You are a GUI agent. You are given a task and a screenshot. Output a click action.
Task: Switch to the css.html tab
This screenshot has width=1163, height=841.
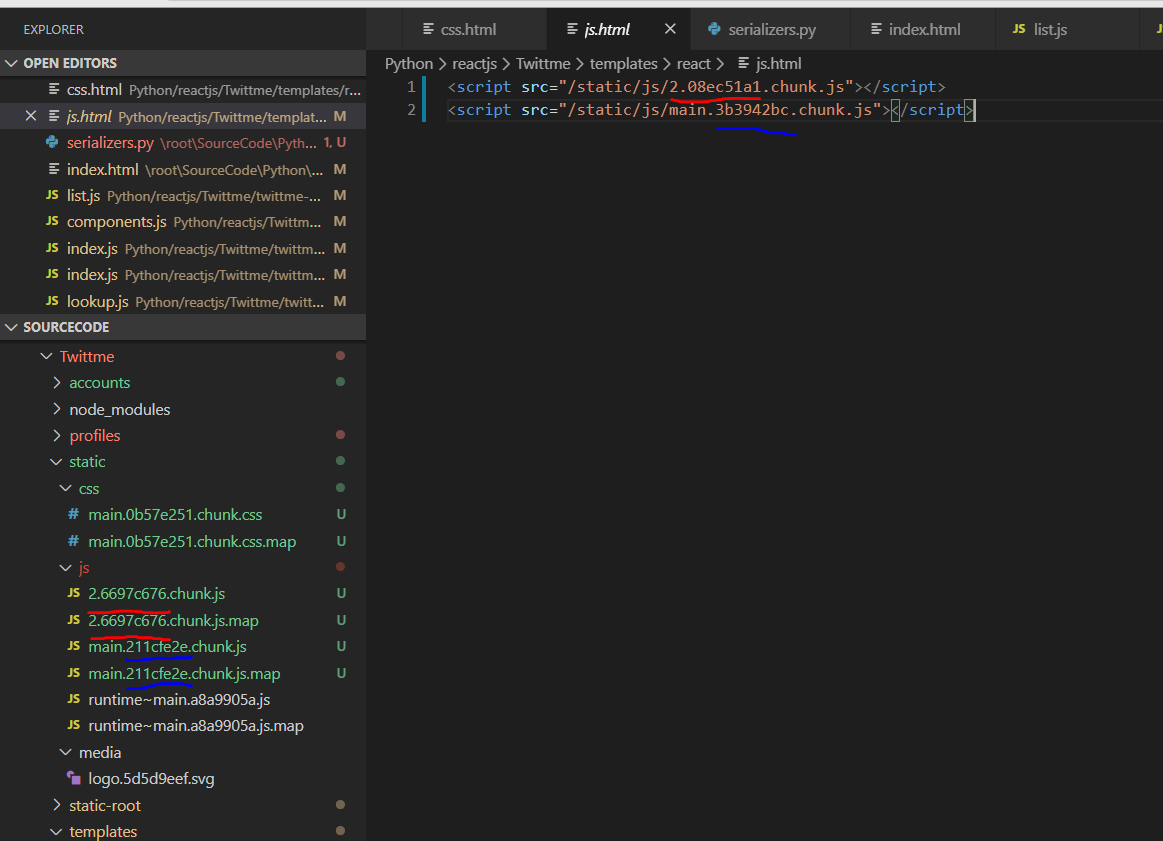pos(468,29)
